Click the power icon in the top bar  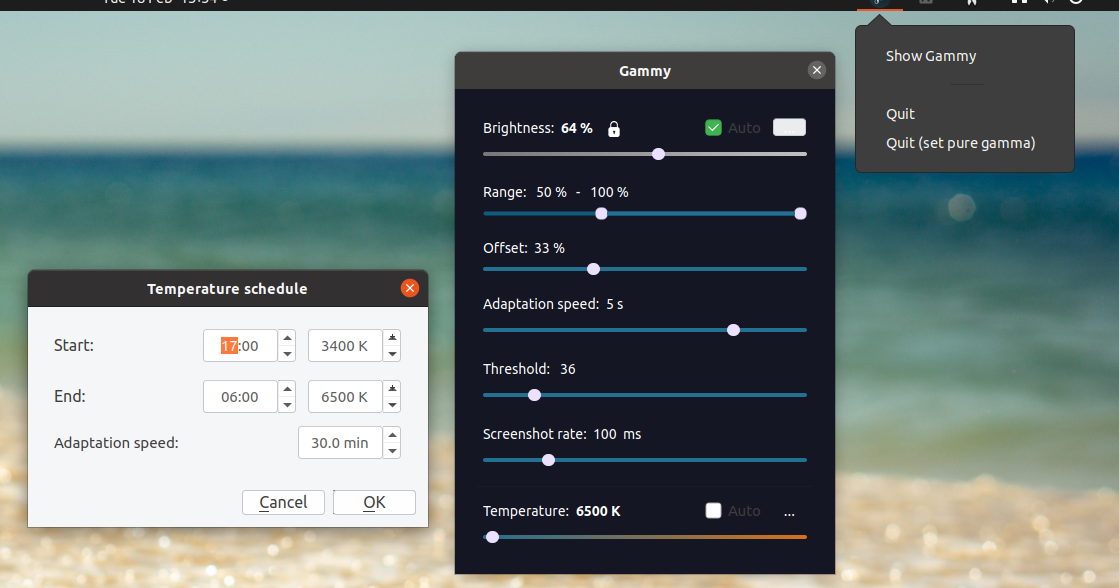1075,4
